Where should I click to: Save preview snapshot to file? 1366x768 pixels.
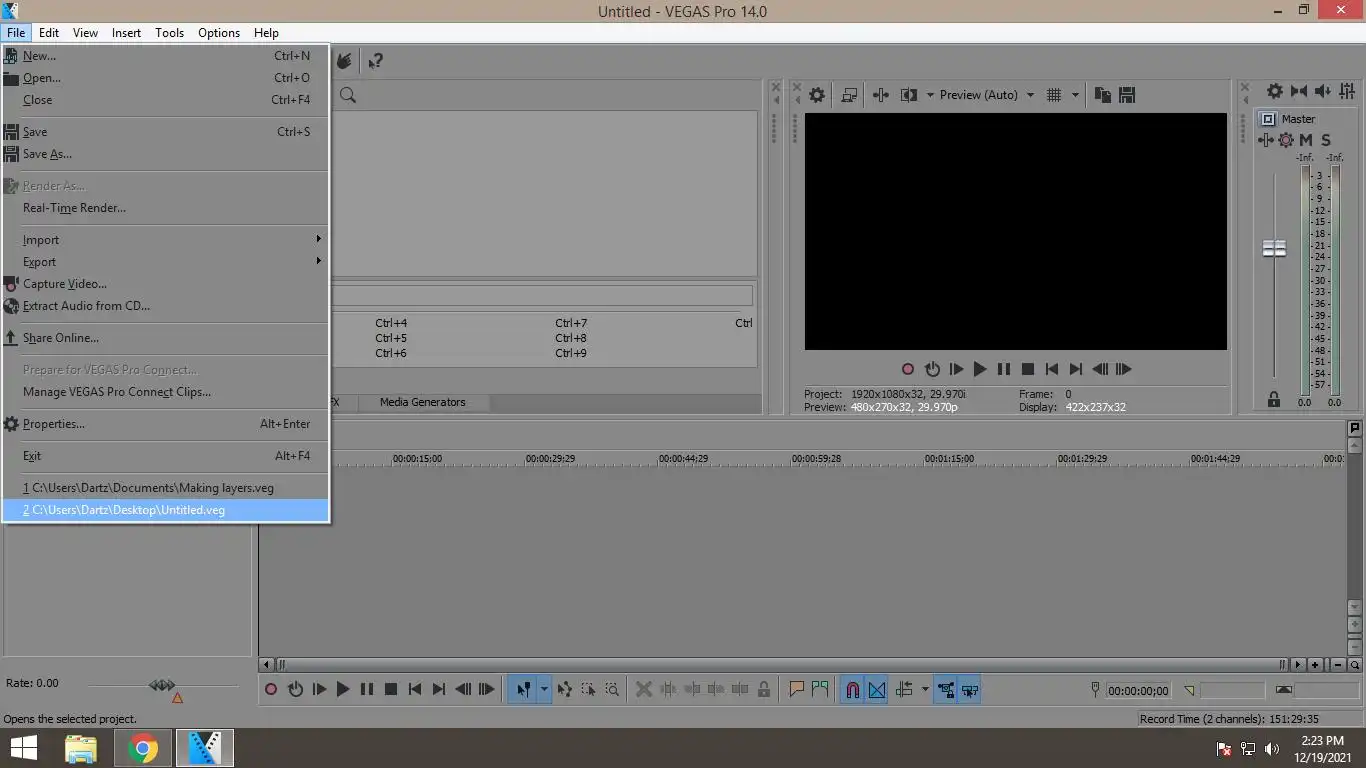(x=1127, y=95)
